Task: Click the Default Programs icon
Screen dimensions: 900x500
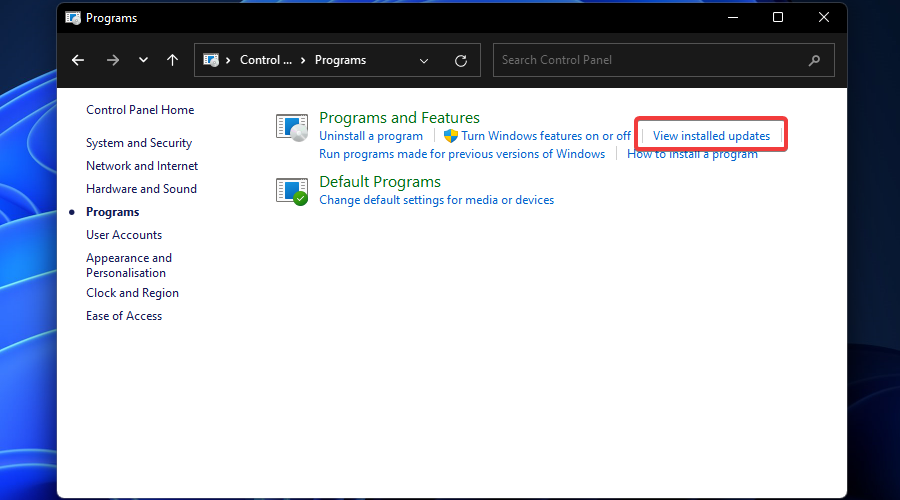Action: [292, 191]
